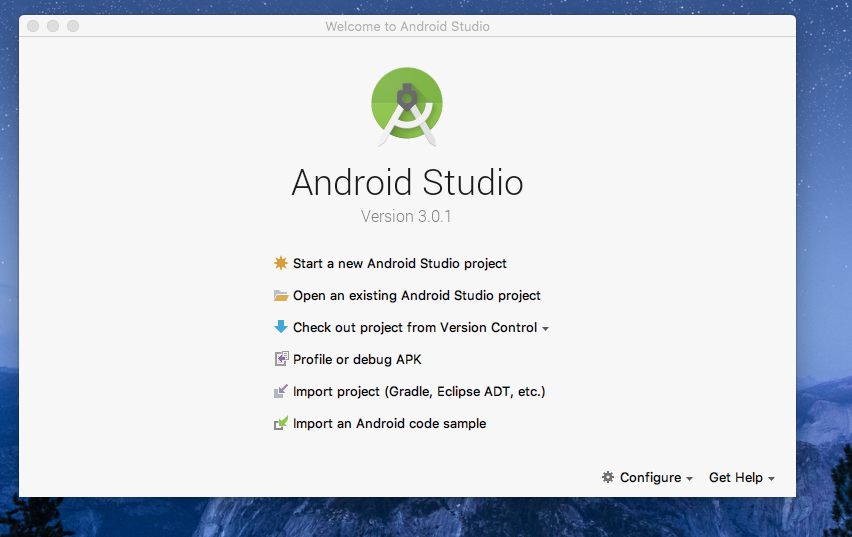Check out project from Version Control
852x537 pixels.
click(415, 328)
